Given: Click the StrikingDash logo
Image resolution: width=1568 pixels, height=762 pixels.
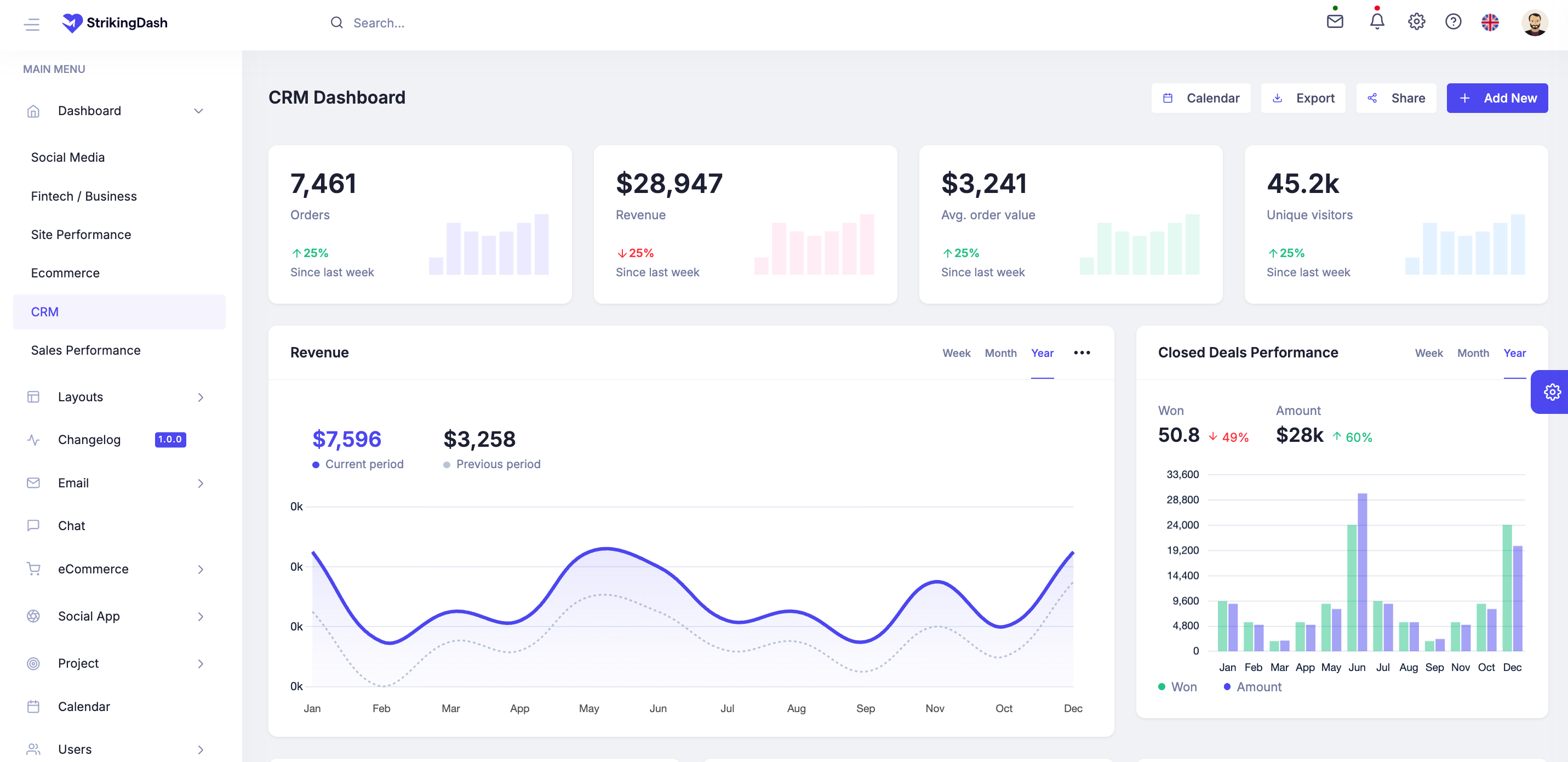Looking at the screenshot, I should (x=115, y=22).
